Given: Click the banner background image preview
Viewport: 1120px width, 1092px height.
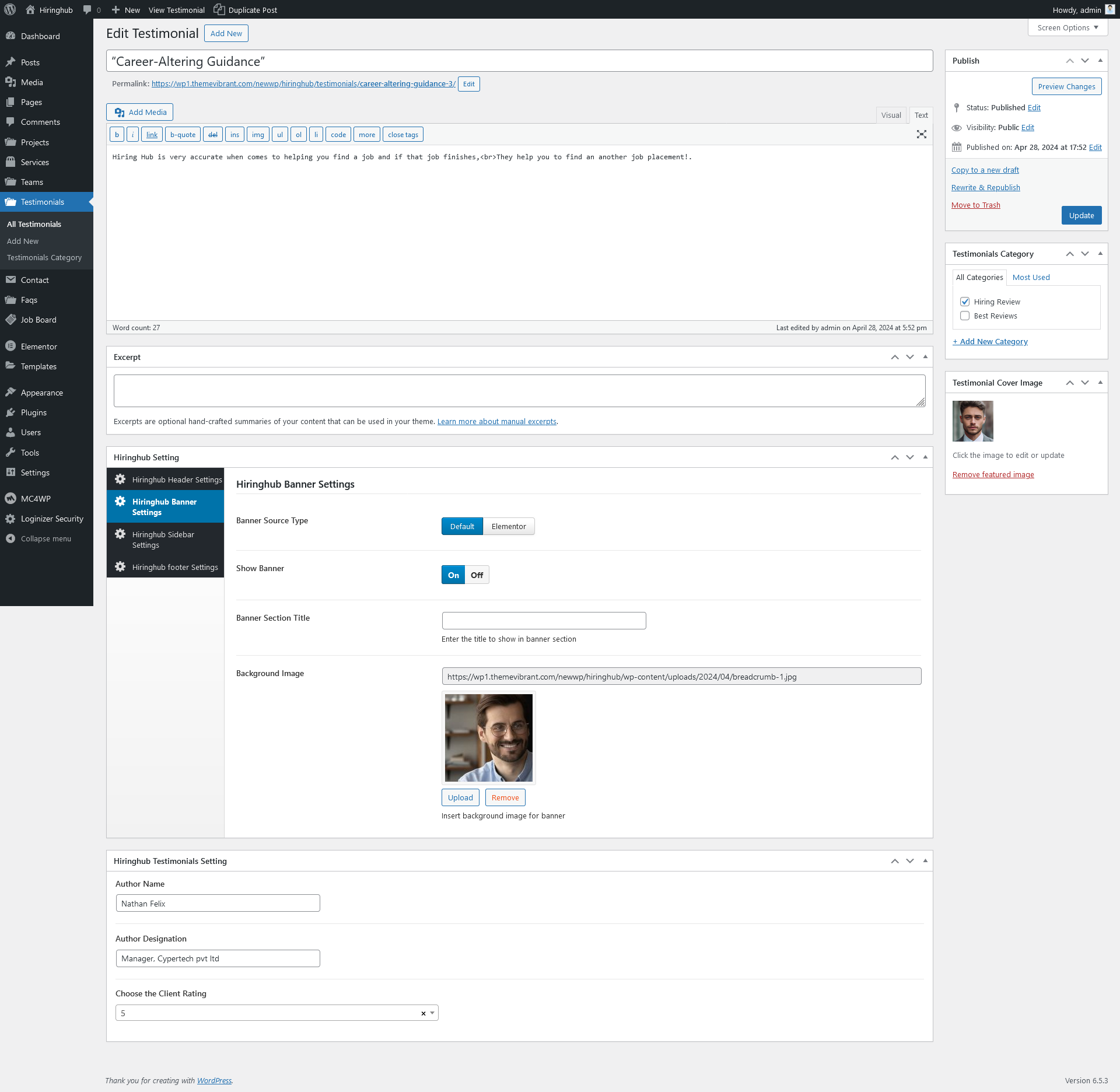Looking at the screenshot, I should coord(489,738).
